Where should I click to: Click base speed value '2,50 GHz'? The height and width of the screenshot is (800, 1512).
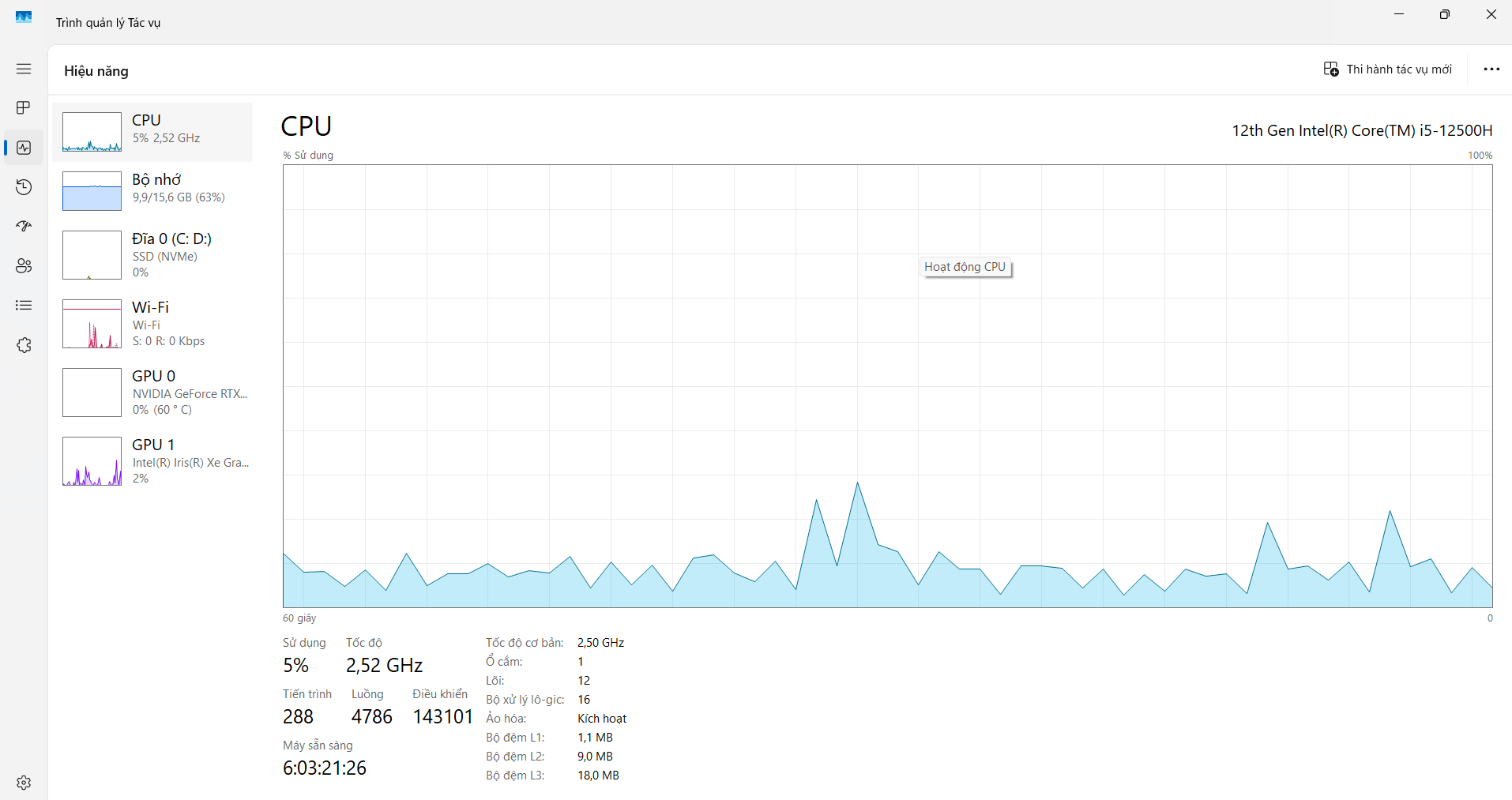click(601, 643)
